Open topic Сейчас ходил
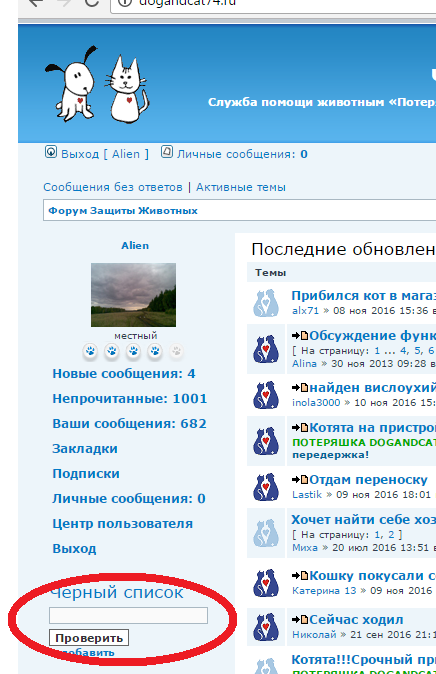 point(356,619)
